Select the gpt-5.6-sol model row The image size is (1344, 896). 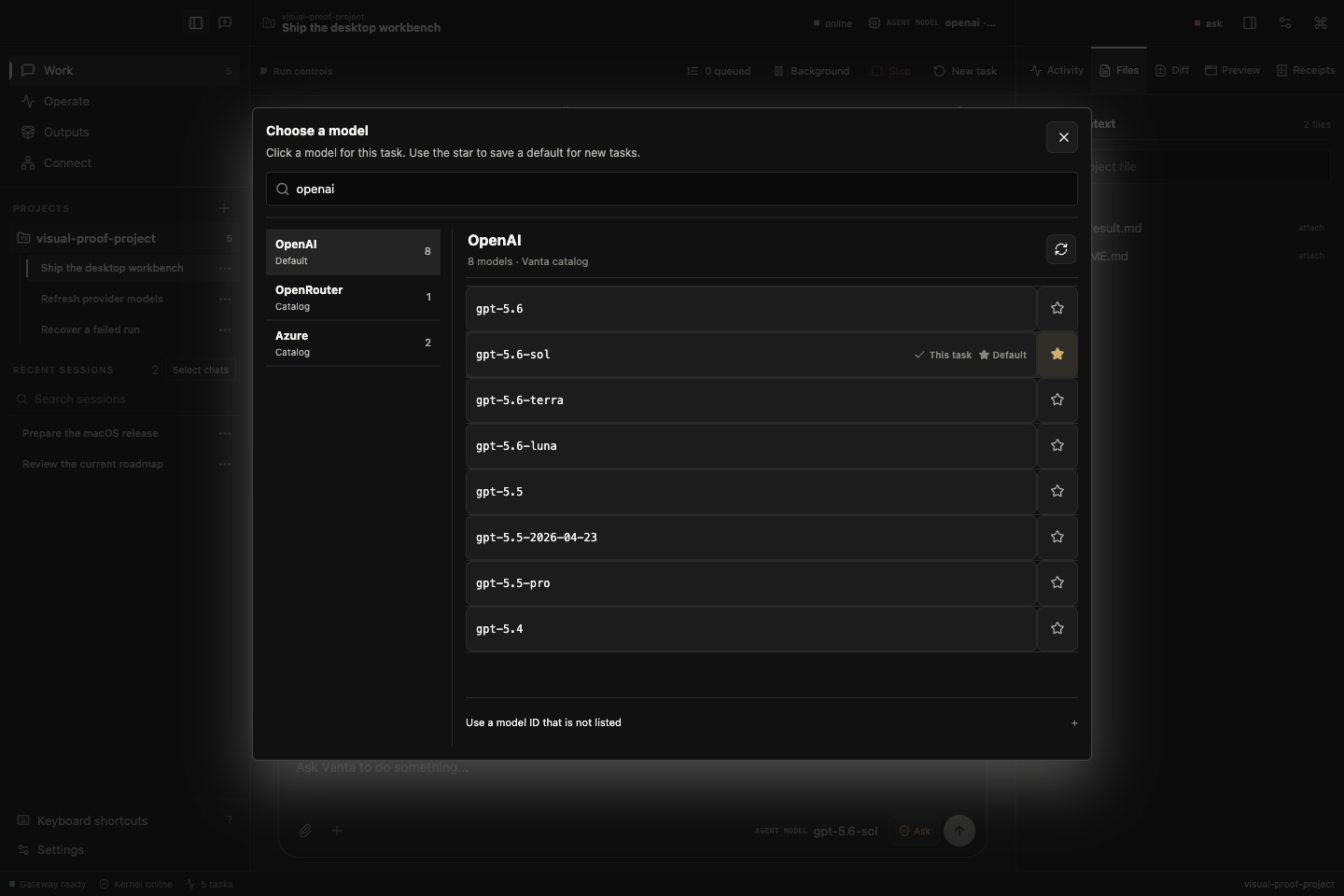tap(751, 354)
